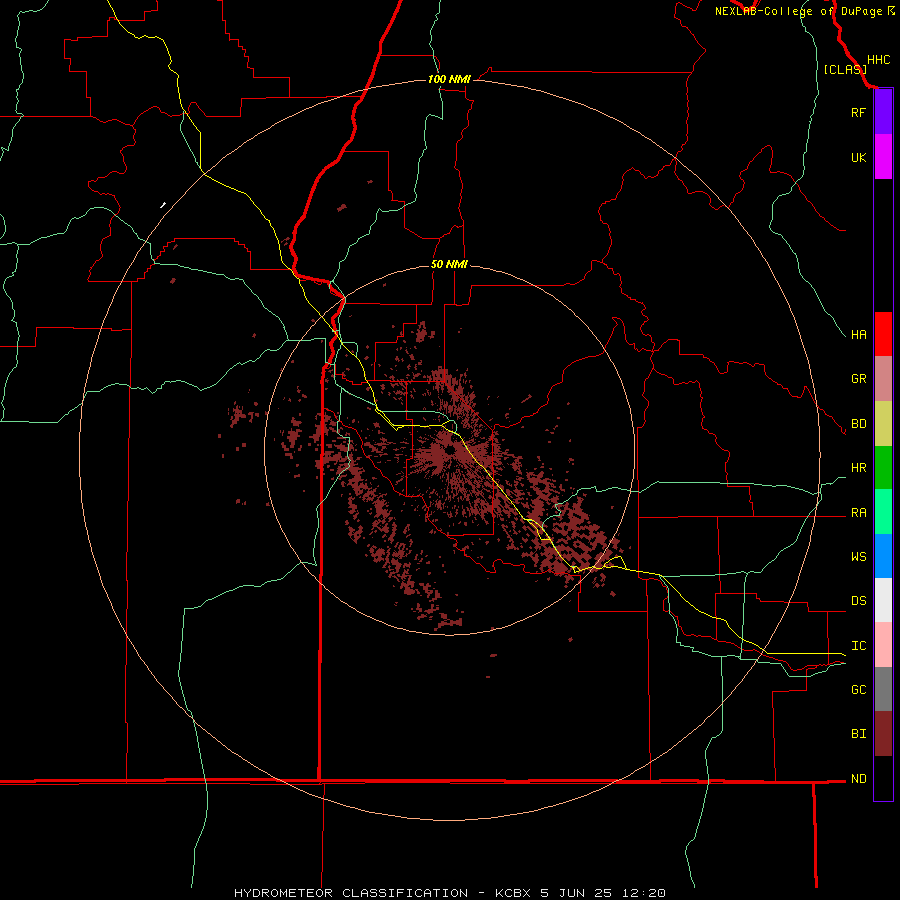This screenshot has width=900, height=900.
Task: Click the RA legend label
Action: pyautogui.click(x=858, y=512)
